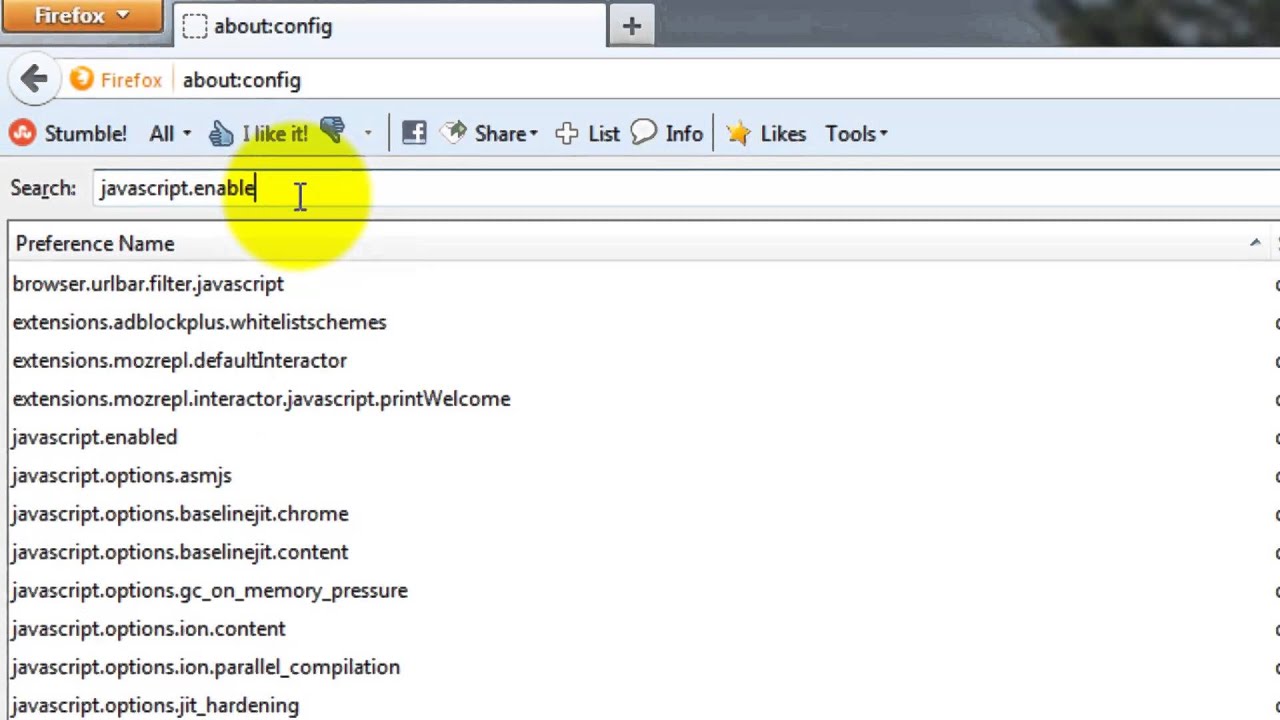Select the mozrepl printWelcome preference
This screenshot has width=1280, height=720.
640,399
